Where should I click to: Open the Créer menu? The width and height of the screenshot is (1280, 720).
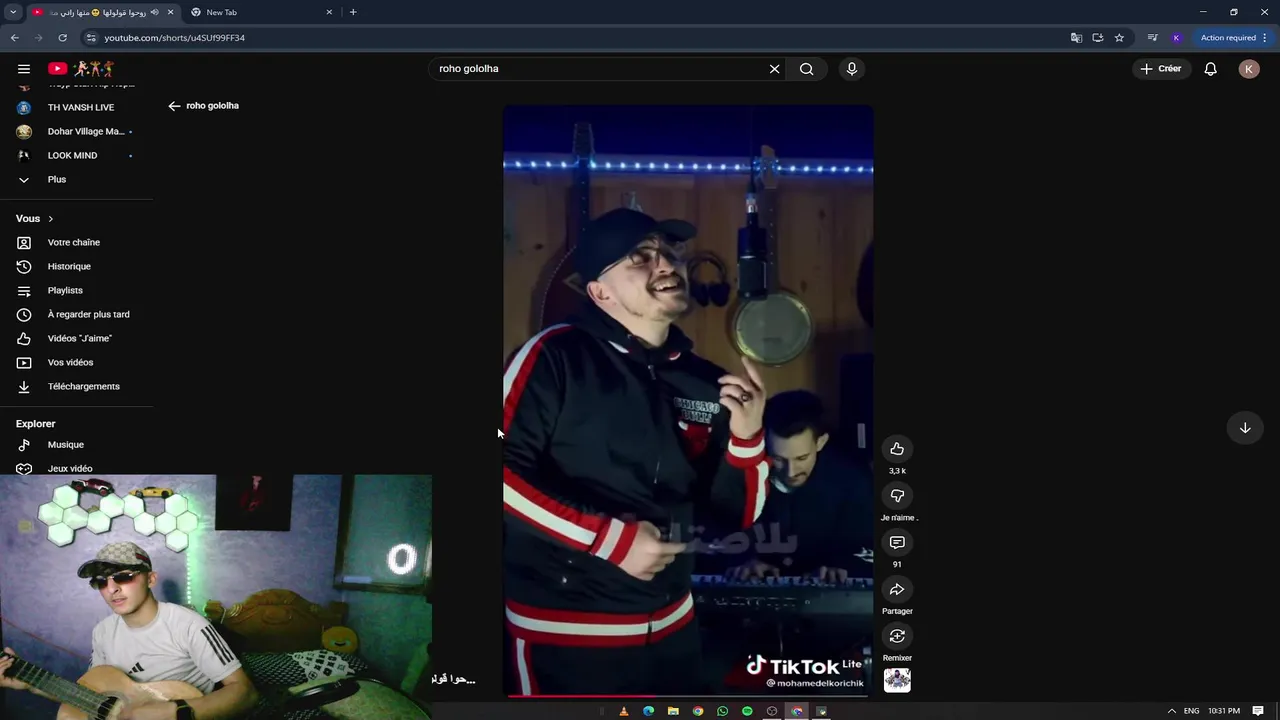1161,69
